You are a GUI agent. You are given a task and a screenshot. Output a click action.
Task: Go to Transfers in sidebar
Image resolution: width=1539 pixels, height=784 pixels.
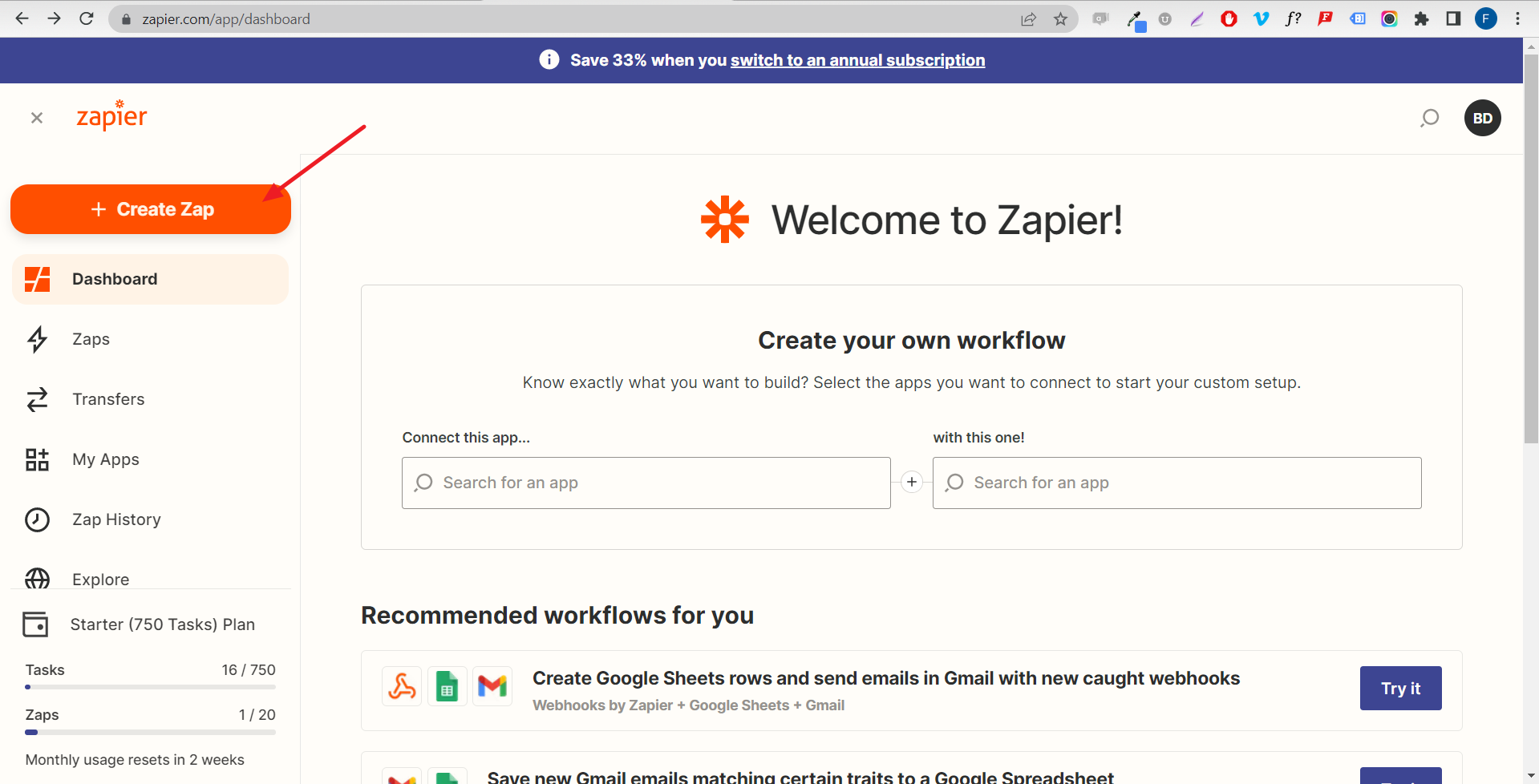pyautogui.click(x=150, y=399)
